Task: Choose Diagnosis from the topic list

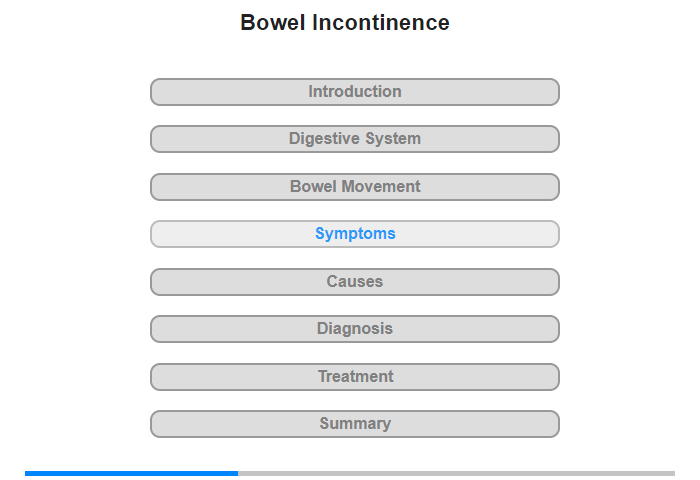Action: pos(354,329)
